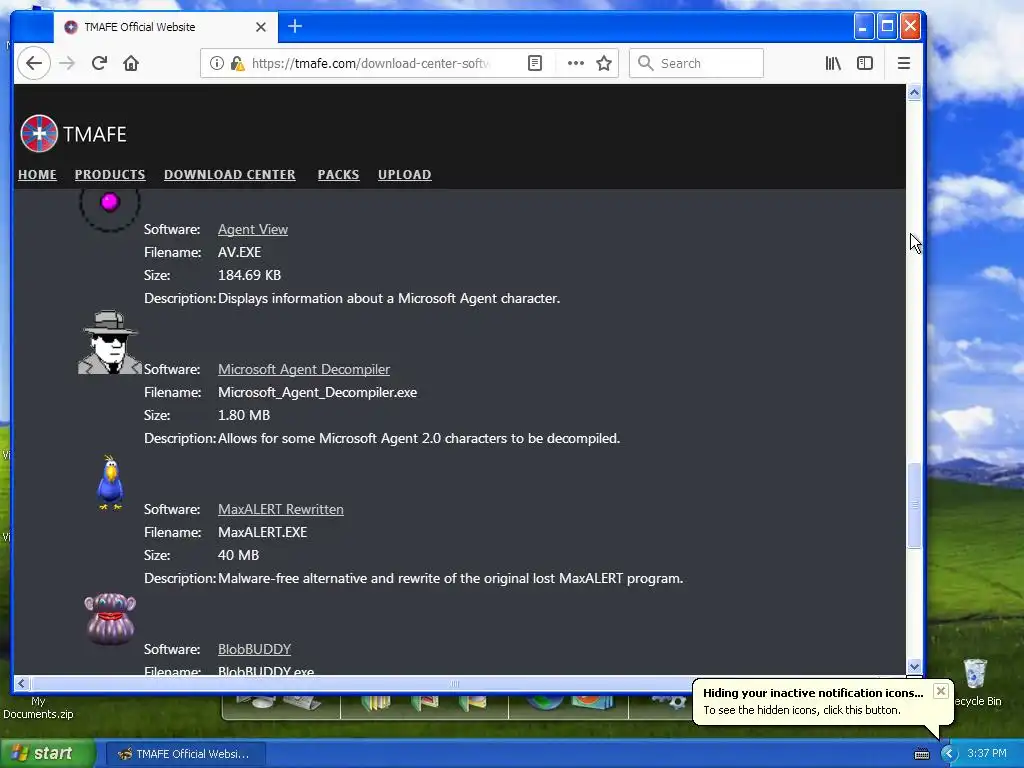Click the keyboard icon in system tray
The image size is (1024, 768).
tap(921, 754)
